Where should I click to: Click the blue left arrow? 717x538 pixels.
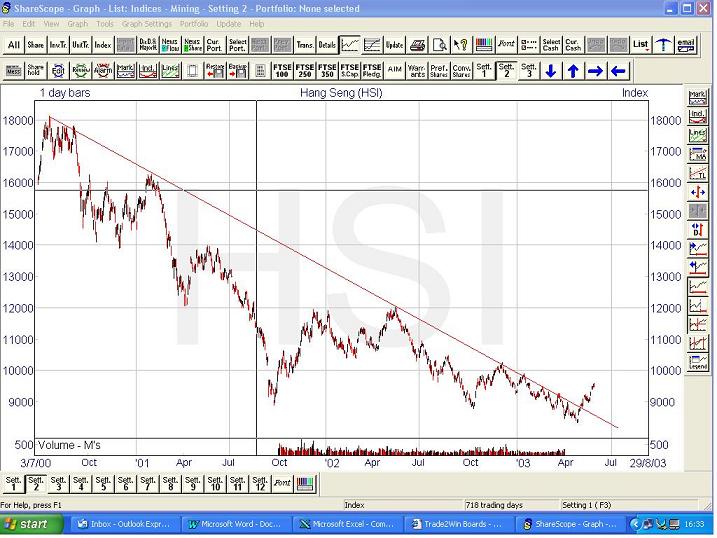click(x=618, y=71)
